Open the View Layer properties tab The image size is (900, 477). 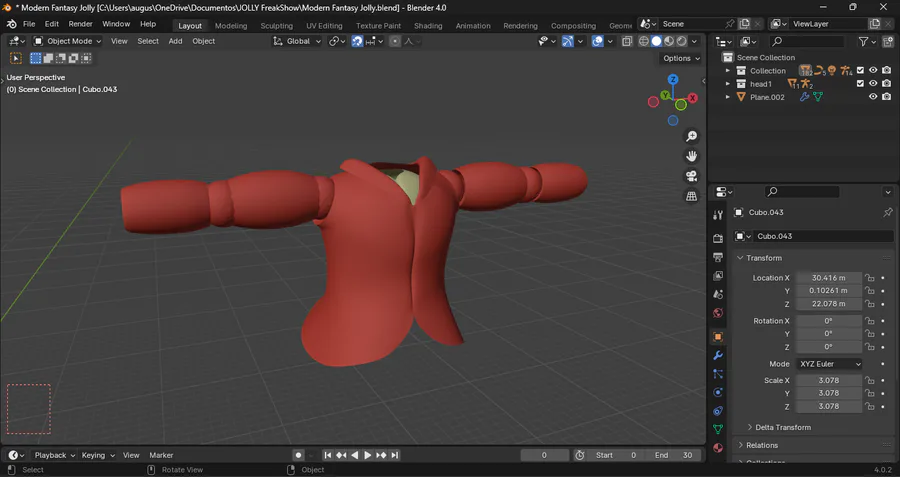(x=718, y=276)
